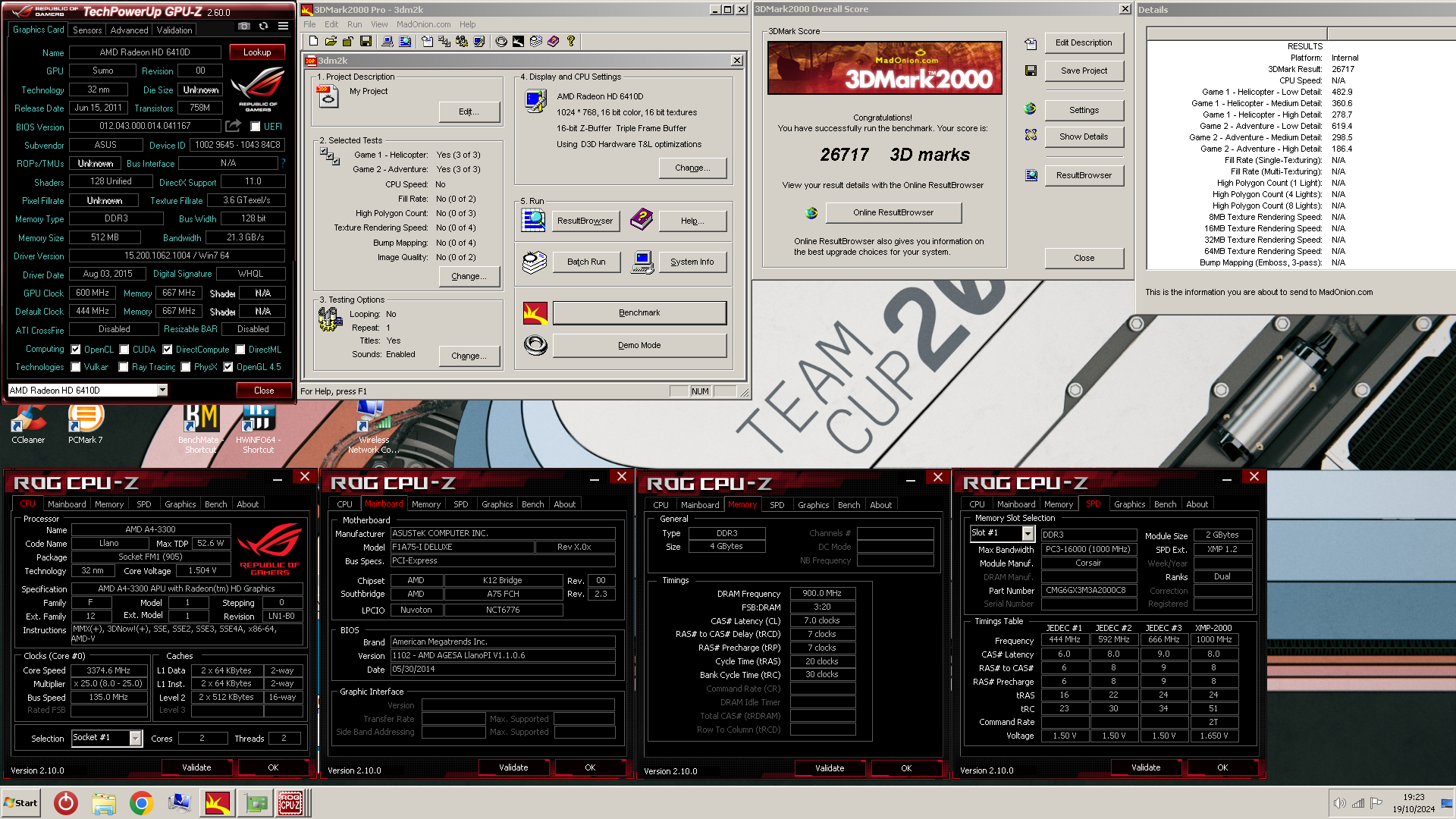This screenshot has width=1456, height=819.
Task: Click the Online ResultBrowser button
Action: coord(893,212)
